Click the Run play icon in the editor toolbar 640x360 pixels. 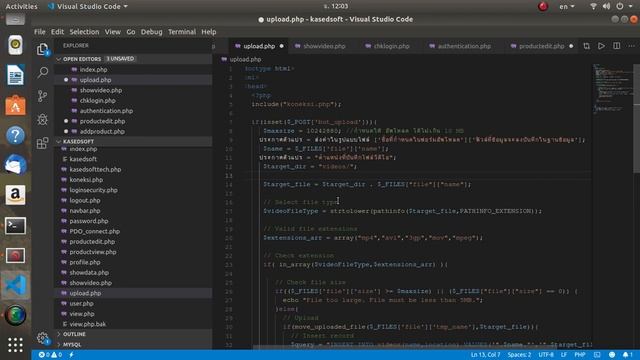pos(601,46)
